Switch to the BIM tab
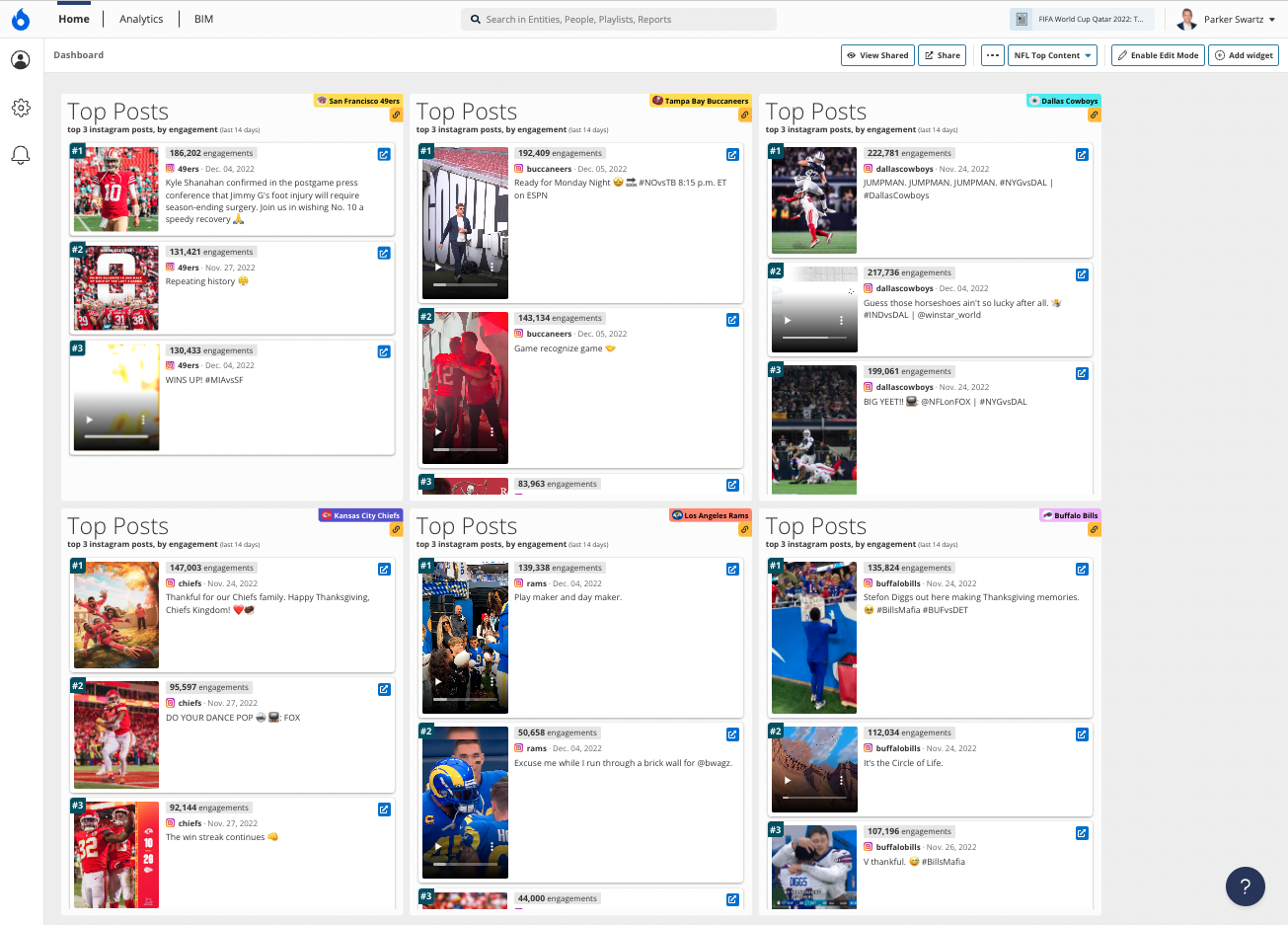The height and width of the screenshot is (925, 1288). tap(203, 19)
